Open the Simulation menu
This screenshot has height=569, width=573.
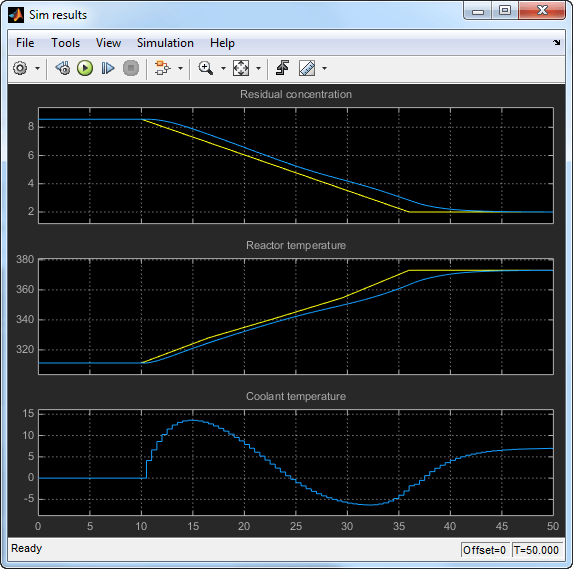tap(165, 43)
